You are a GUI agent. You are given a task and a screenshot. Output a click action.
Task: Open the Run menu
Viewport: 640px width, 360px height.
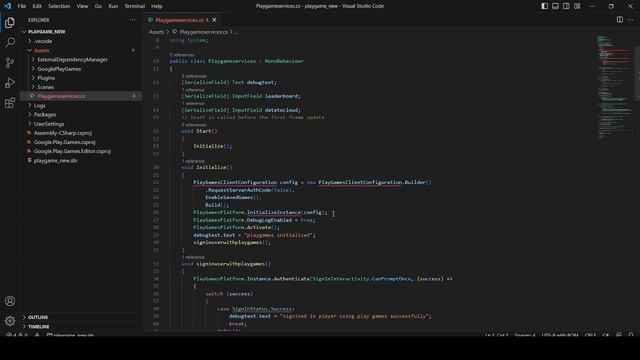[113, 6]
